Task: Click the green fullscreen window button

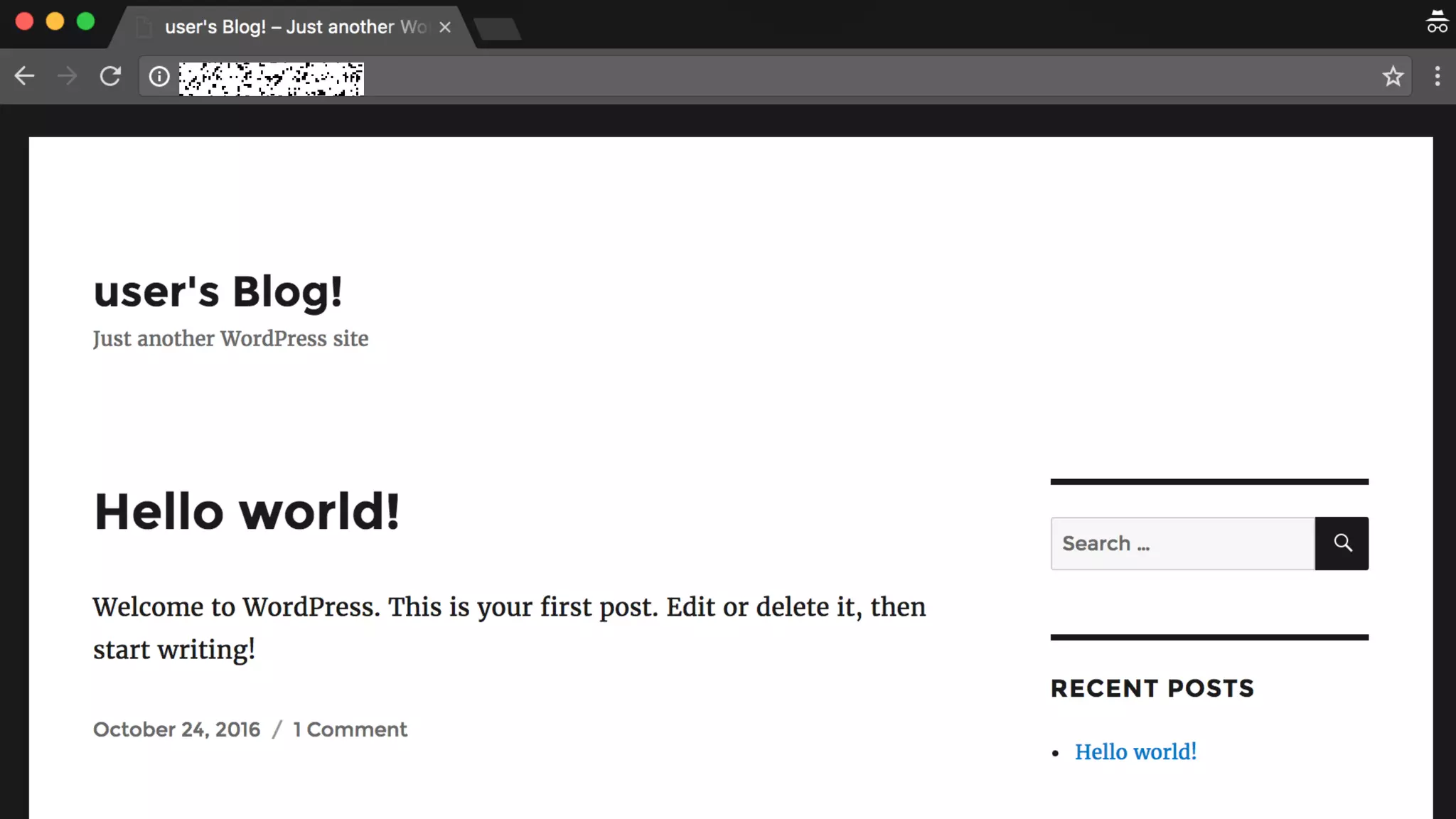Action: (85, 21)
